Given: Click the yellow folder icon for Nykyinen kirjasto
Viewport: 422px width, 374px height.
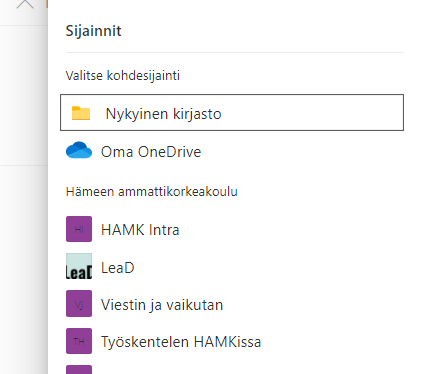Looking at the screenshot, I should (81, 113).
